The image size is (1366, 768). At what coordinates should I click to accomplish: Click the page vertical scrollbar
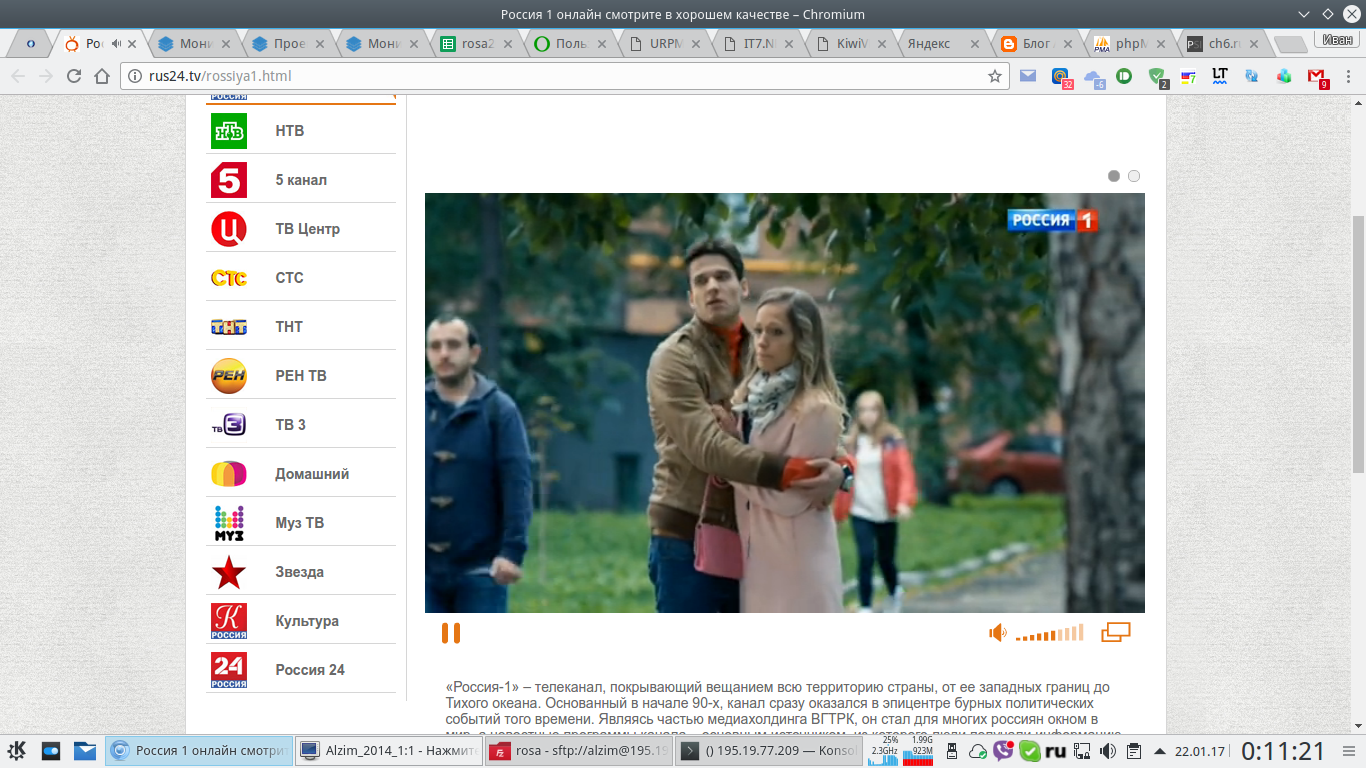point(1357,343)
